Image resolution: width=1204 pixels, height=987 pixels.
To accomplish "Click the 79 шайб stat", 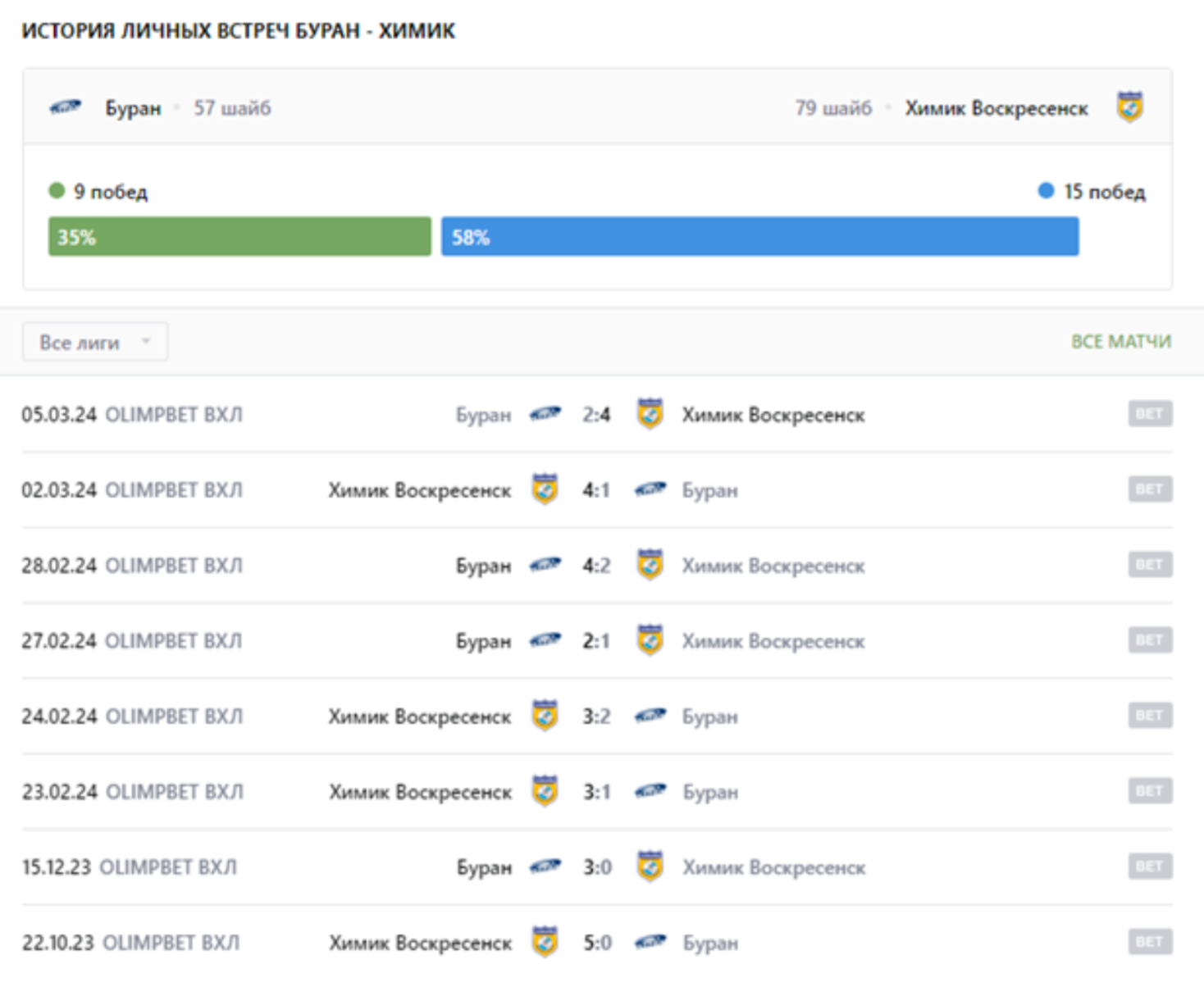I will coord(833,108).
